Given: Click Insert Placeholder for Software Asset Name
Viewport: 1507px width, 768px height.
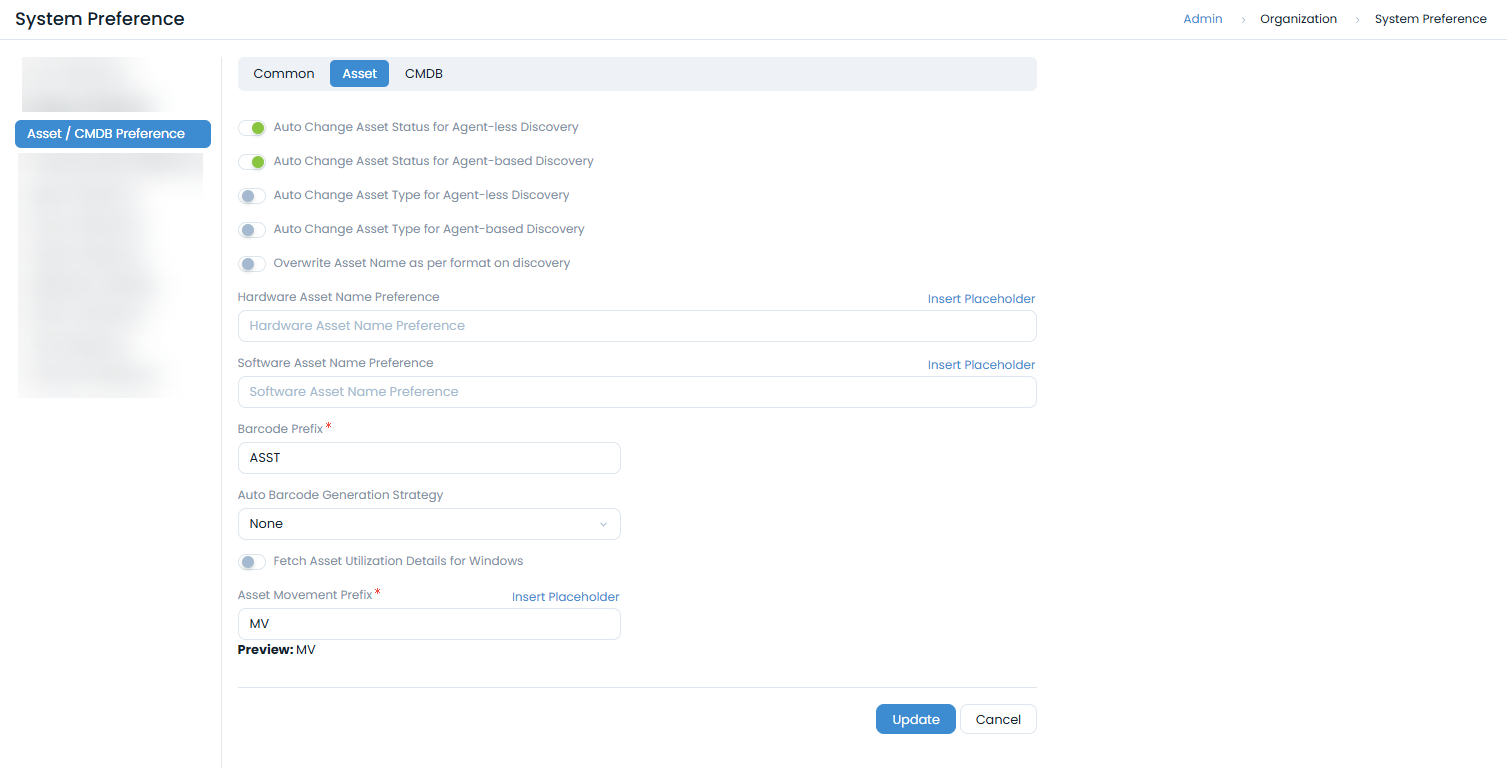Looking at the screenshot, I should (981, 365).
